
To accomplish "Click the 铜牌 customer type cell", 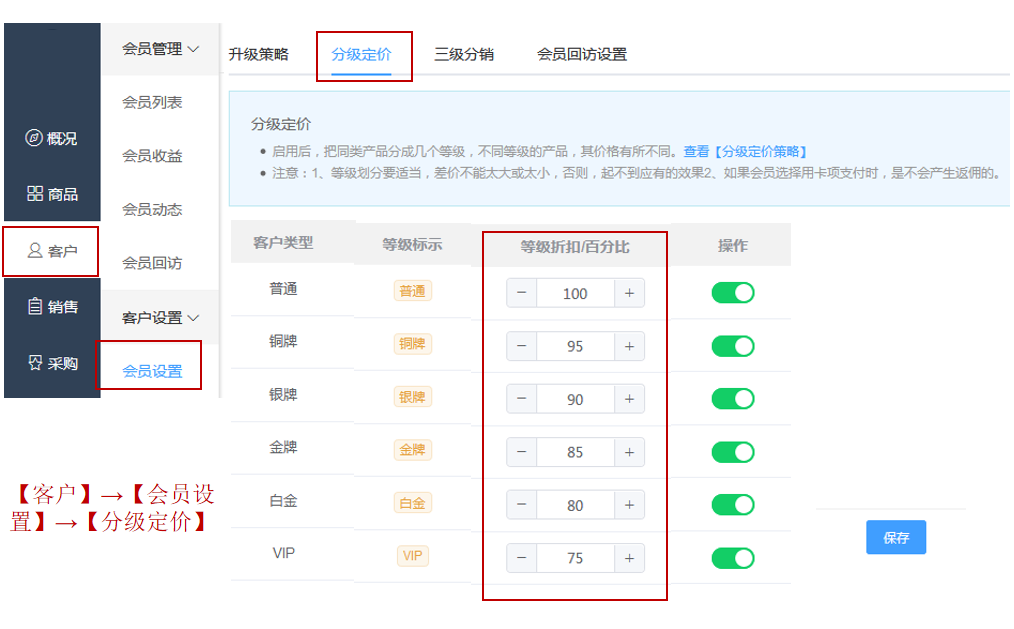I will click(283, 341).
